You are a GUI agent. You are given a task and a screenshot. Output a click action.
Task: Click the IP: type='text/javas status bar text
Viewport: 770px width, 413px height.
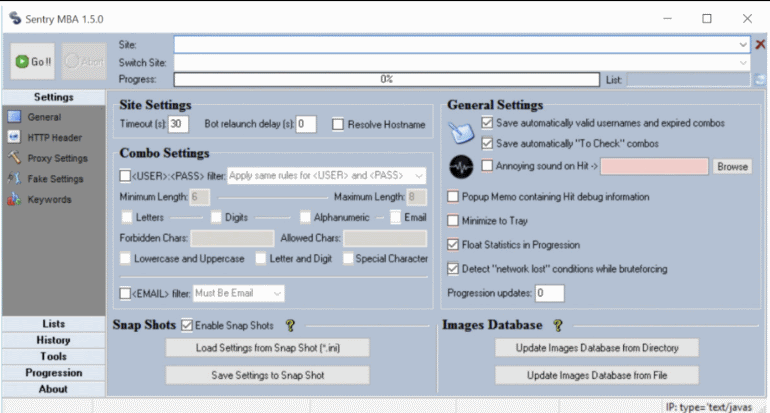[709, 407]
